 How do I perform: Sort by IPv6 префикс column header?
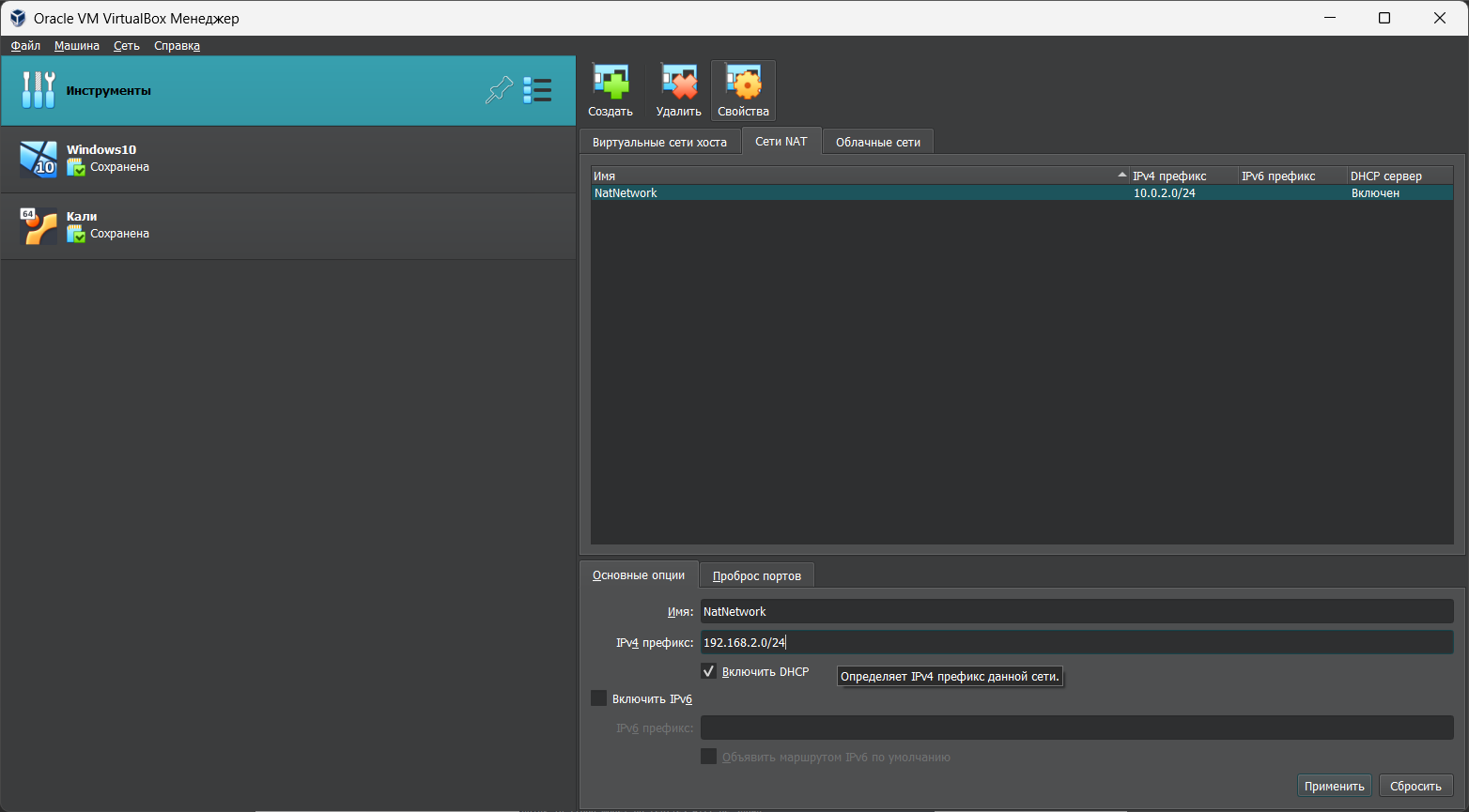coord(1292,176)
